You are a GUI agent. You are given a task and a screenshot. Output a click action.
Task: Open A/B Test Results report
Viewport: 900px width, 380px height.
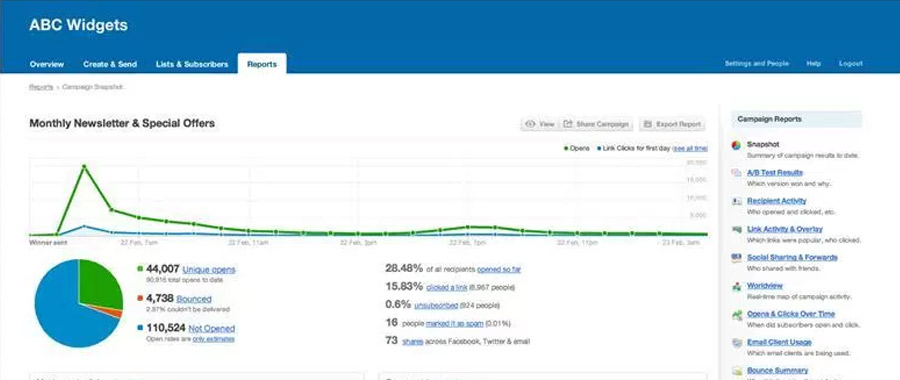tap(775, 173)
